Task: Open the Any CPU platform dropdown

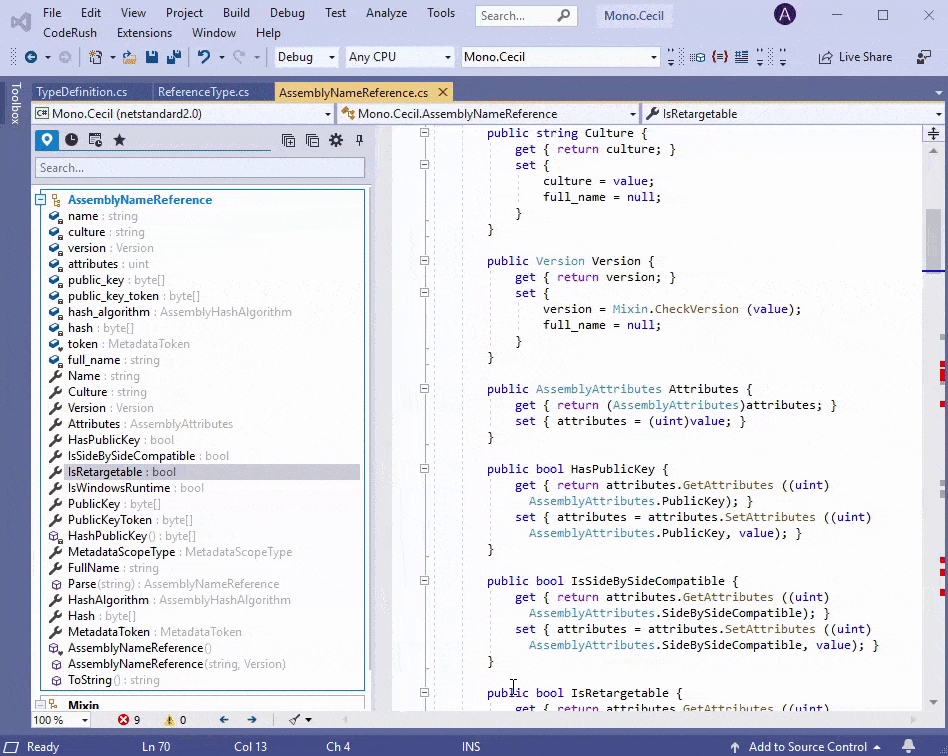Action: tap(399, 57)
